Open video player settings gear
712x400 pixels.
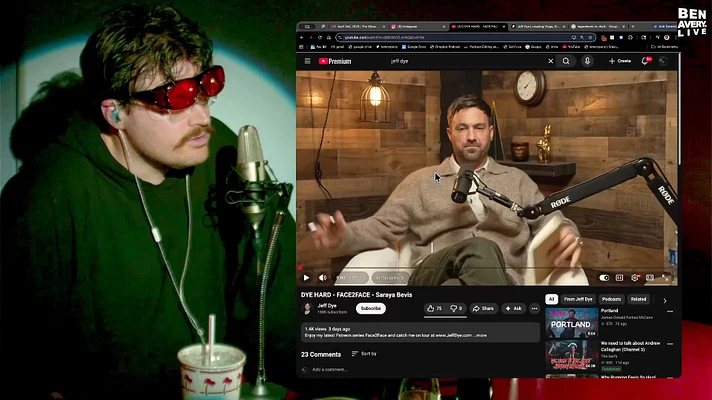(x=635, y=277)
